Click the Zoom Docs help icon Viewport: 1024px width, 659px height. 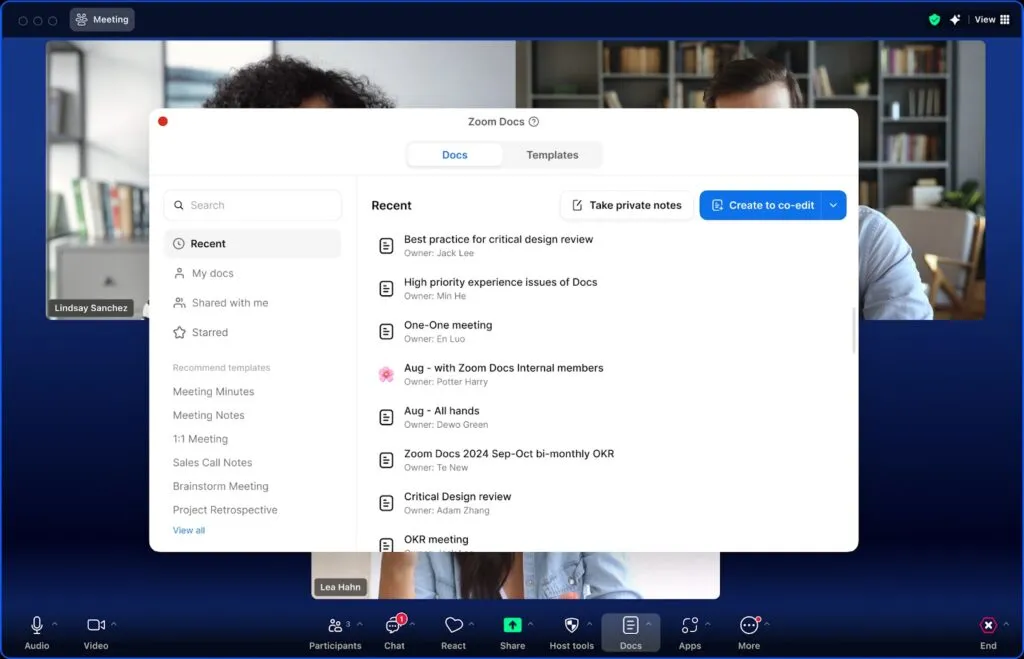pos(534,122)
